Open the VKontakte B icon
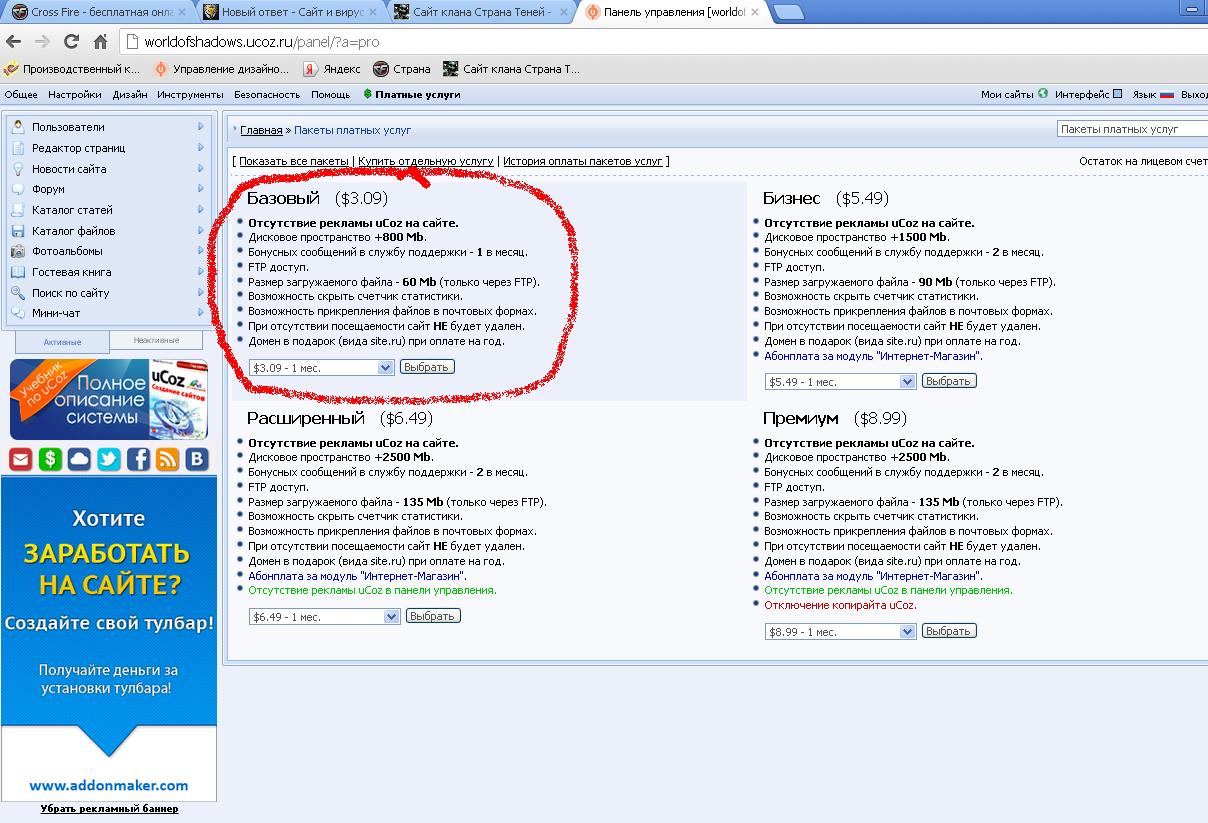The image size is (1208, 823). point(197,459)
